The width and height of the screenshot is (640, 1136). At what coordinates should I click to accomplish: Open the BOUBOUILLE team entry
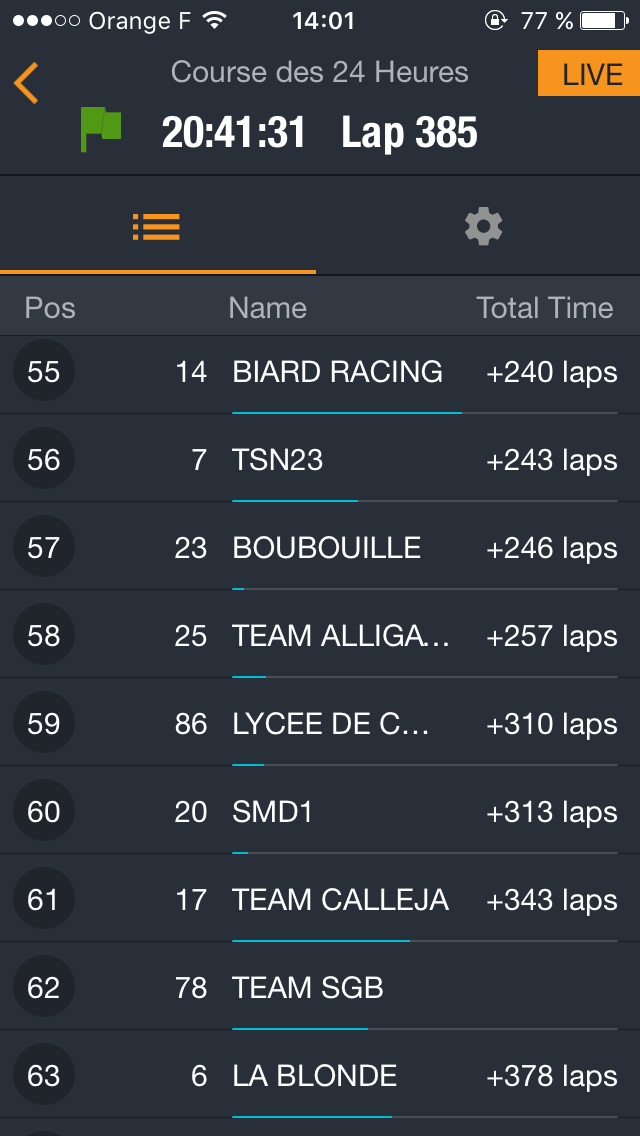(327, 548)
